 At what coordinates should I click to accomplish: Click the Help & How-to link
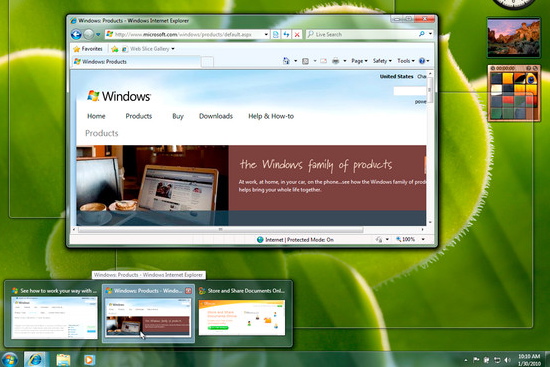click(271, 116)
